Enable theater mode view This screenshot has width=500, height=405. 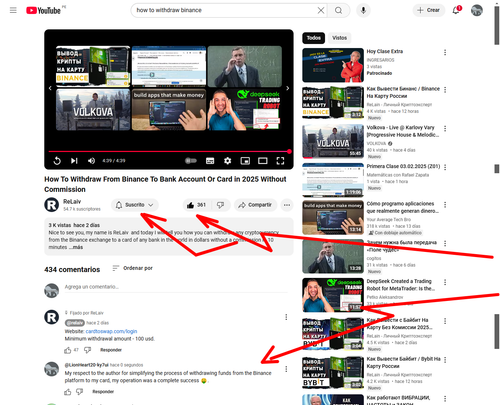[263, 161]
